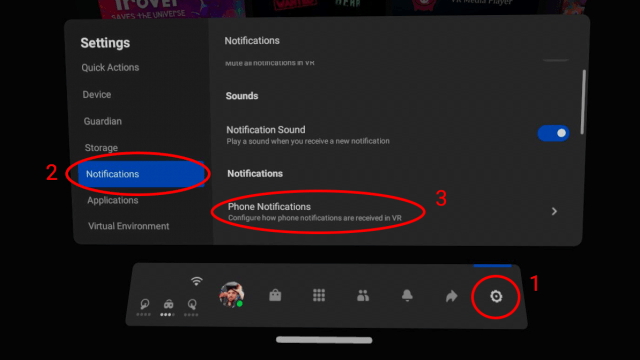Screen dimensions: 640x360
Task: Open the People icon in the dock
Action: [363, 296]
